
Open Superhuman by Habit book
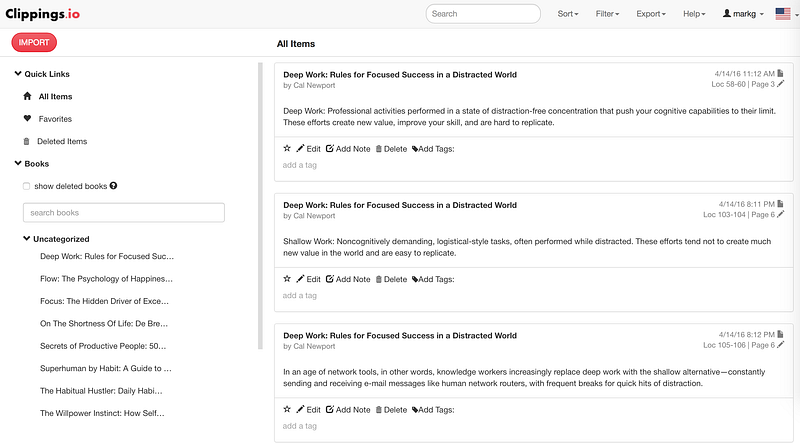click(106, 368)
